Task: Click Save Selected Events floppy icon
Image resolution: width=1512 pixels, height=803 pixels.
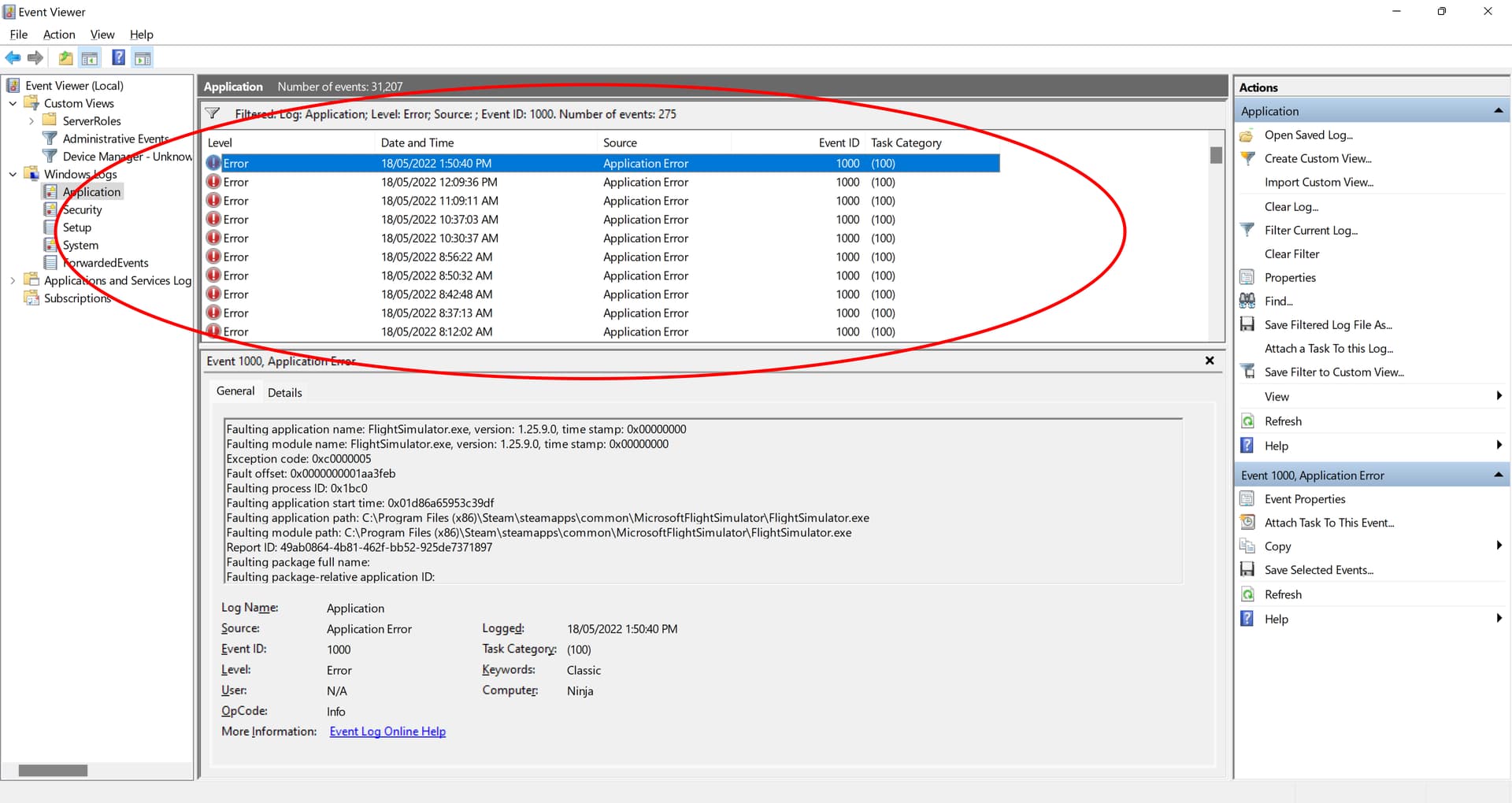Action: [x=1247, y=570]
